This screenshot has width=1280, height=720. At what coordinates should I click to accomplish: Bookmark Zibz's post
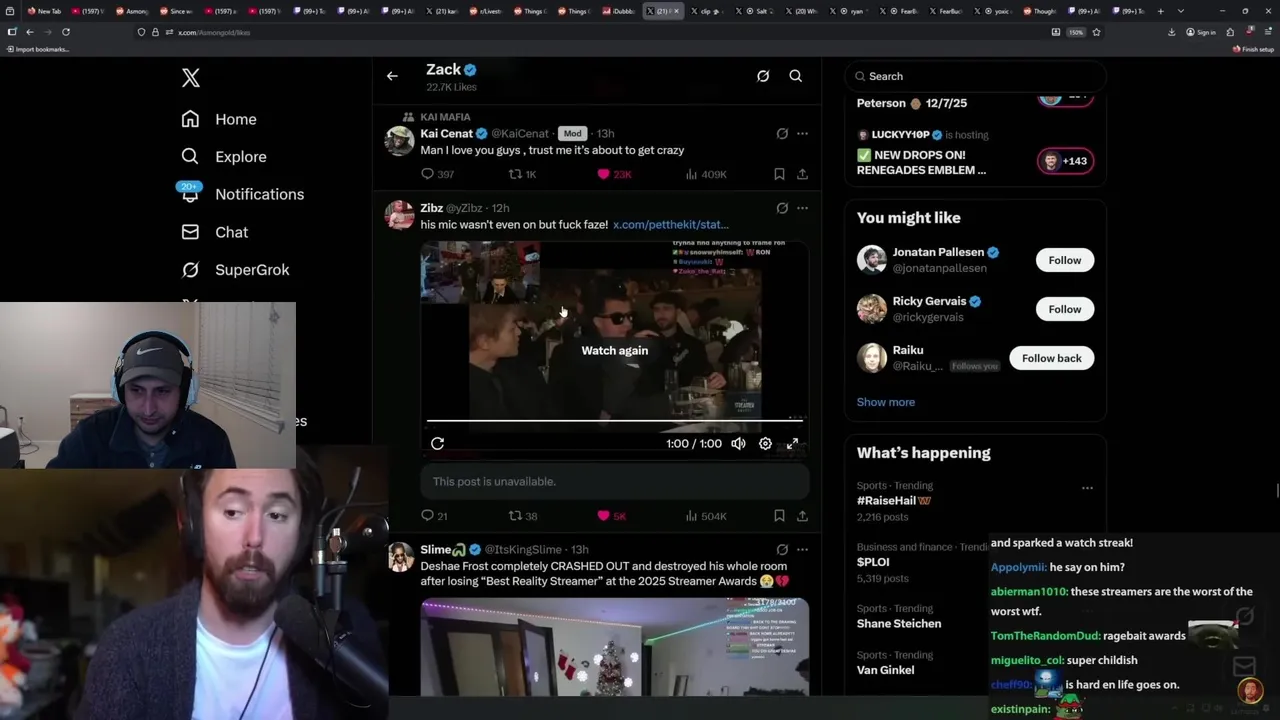779,516
